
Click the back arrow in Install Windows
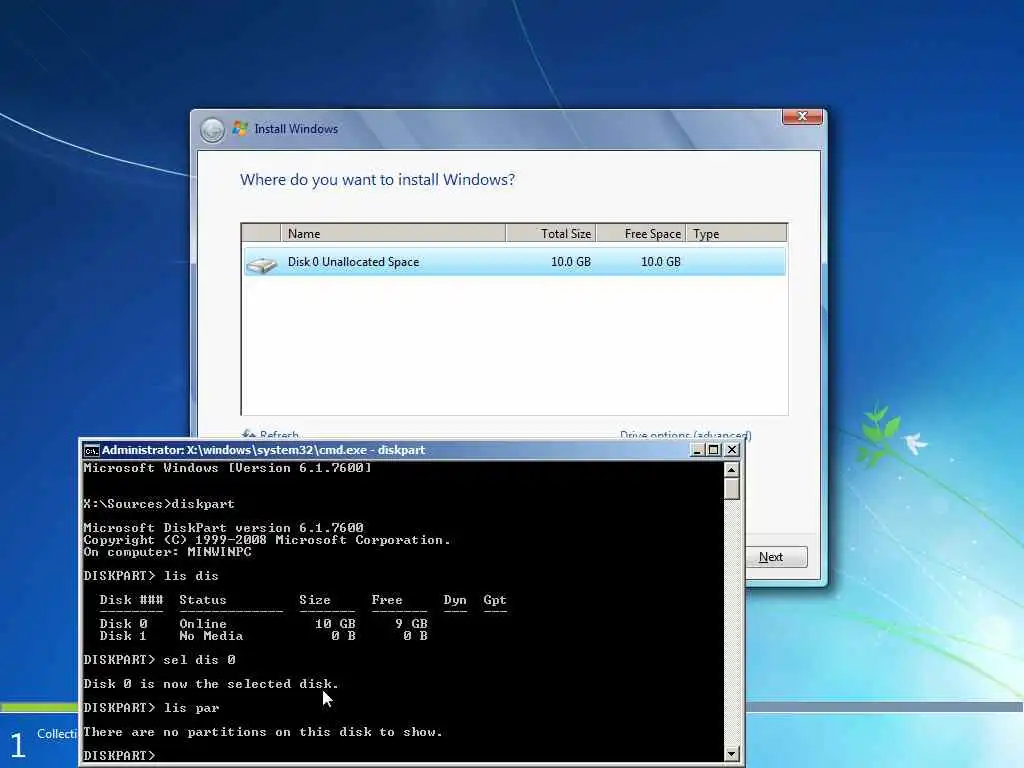212,130
